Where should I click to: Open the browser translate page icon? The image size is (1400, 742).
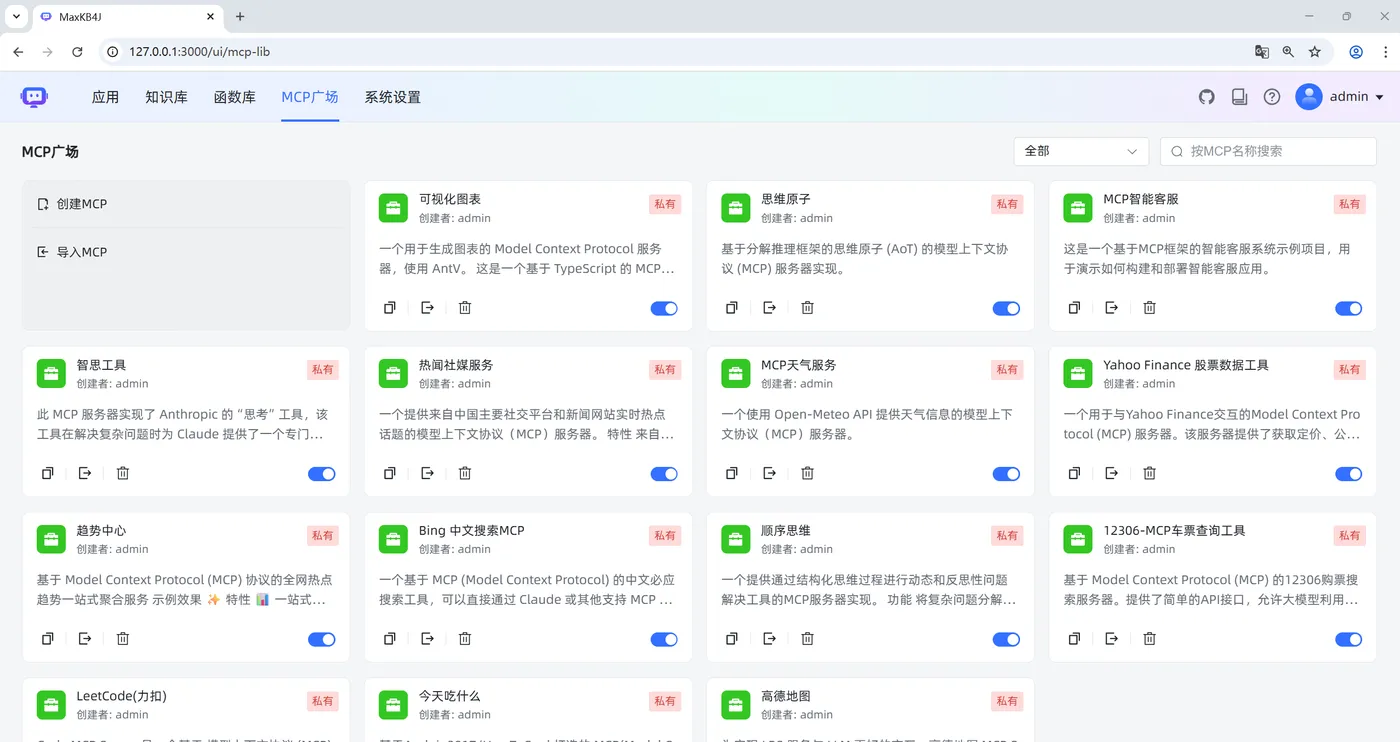(1262, 52)
